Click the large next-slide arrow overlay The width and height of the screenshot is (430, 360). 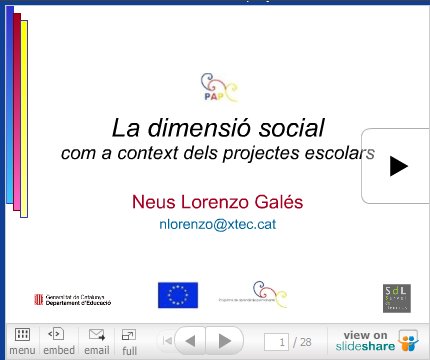(398, 166)
